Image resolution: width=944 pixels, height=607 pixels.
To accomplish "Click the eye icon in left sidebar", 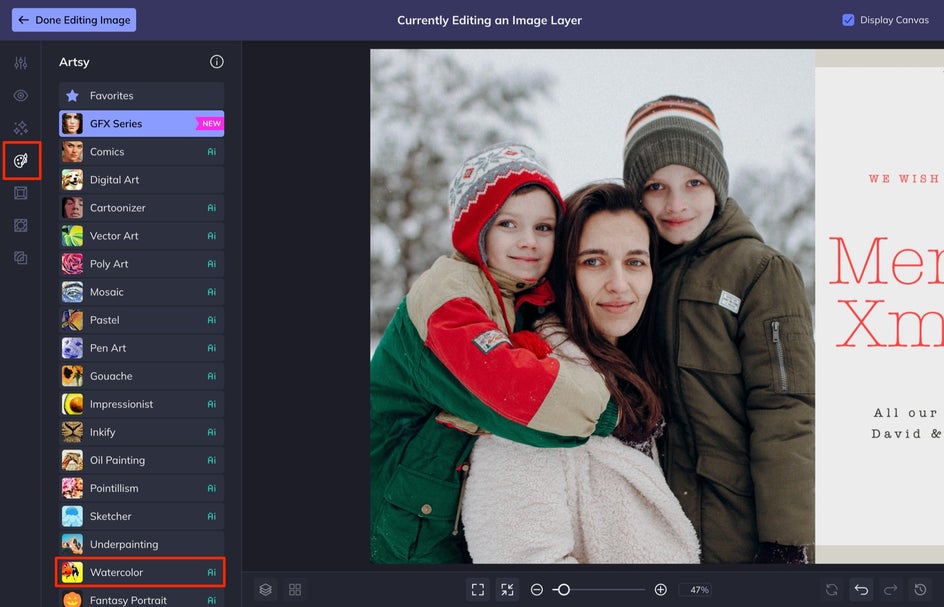I will [21, 96].
